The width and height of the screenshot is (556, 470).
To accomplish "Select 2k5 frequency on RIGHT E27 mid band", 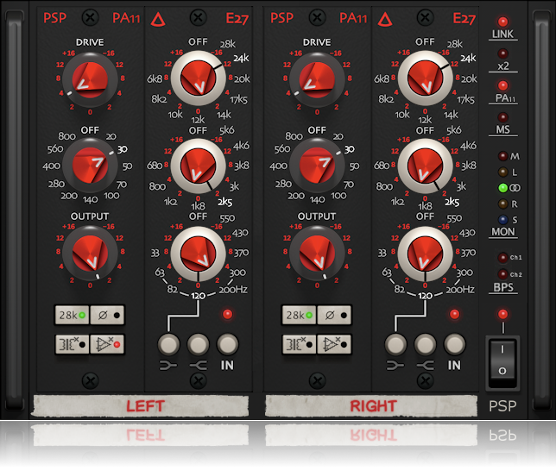I will tap(452, 202).
